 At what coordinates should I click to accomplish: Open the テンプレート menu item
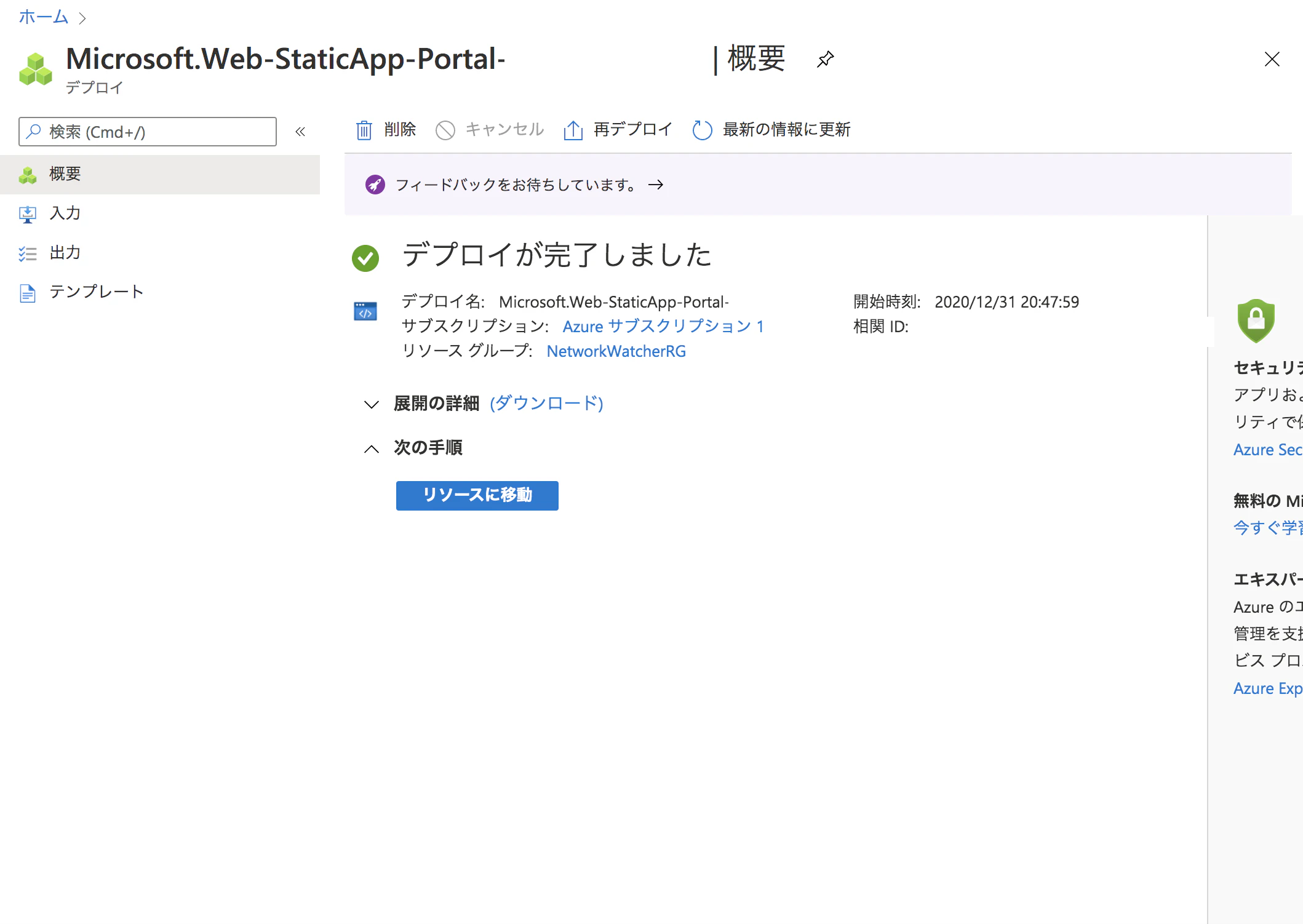click(x=160, y=292)
